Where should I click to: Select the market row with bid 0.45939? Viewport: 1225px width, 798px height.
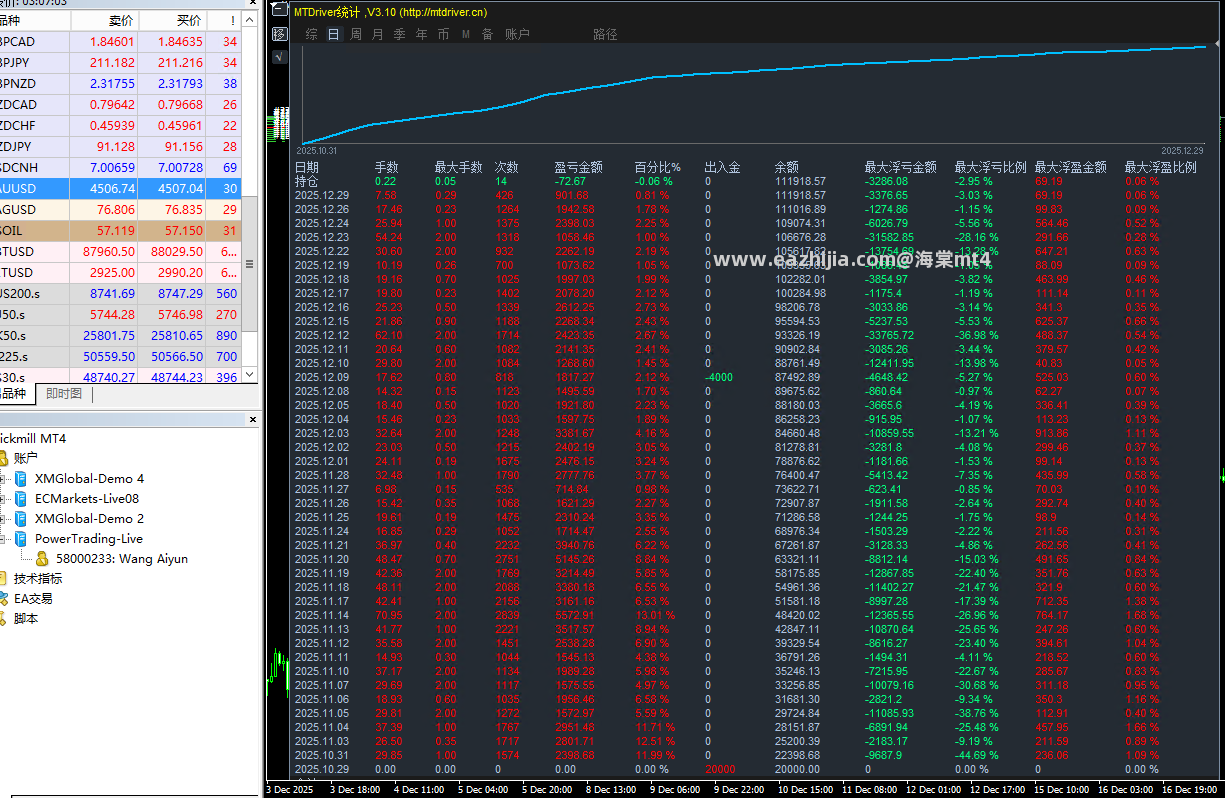click(121, 125)
